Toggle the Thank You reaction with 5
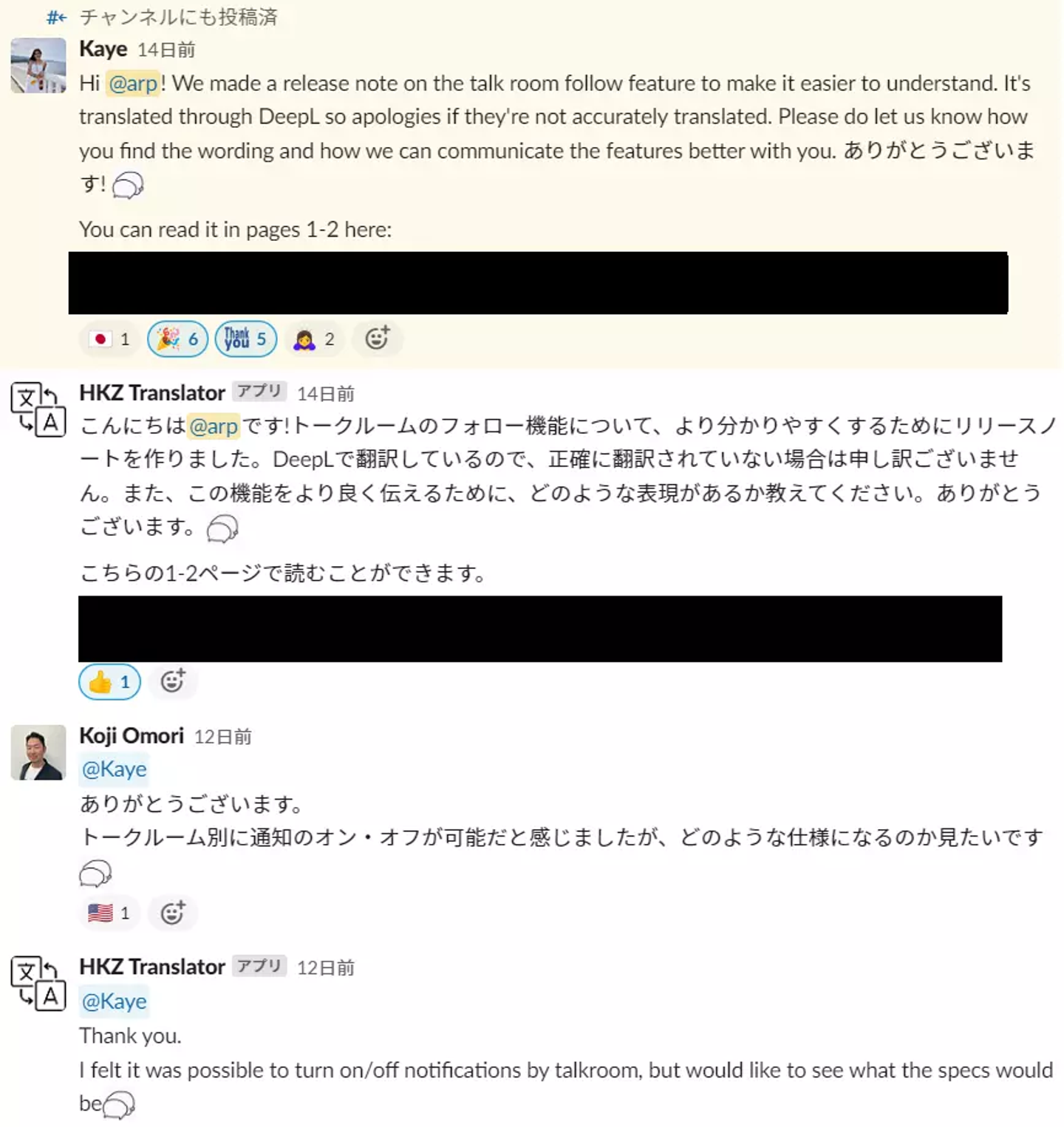 point(245,339)
